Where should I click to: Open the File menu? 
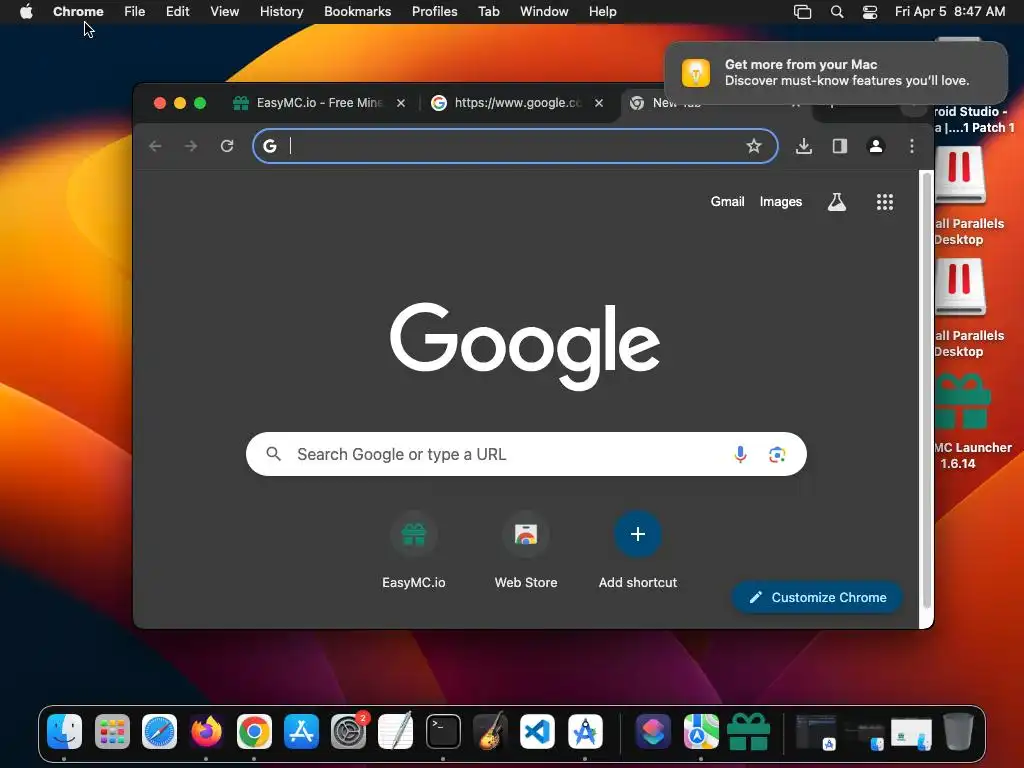point(135,12)
